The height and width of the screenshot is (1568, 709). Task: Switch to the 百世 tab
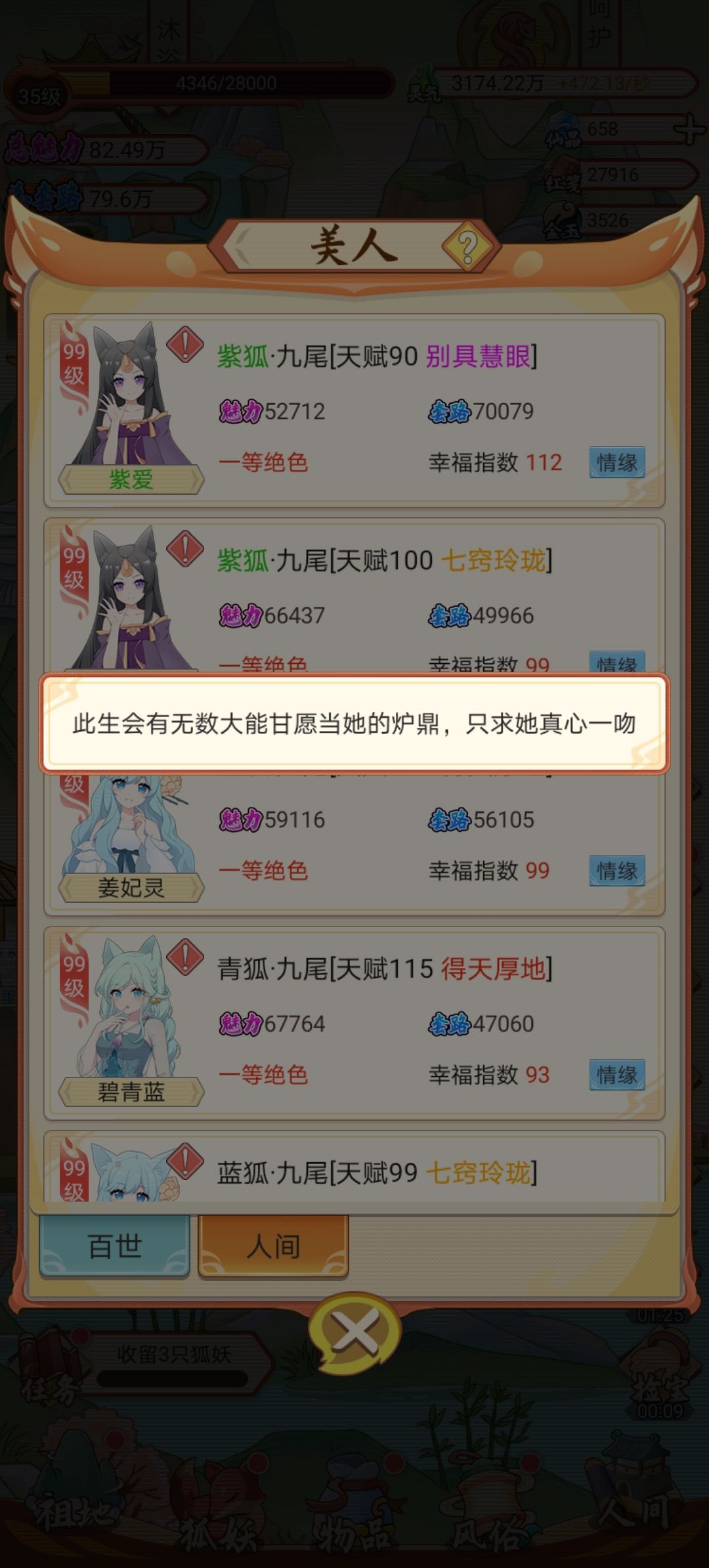click(115, 1246)
